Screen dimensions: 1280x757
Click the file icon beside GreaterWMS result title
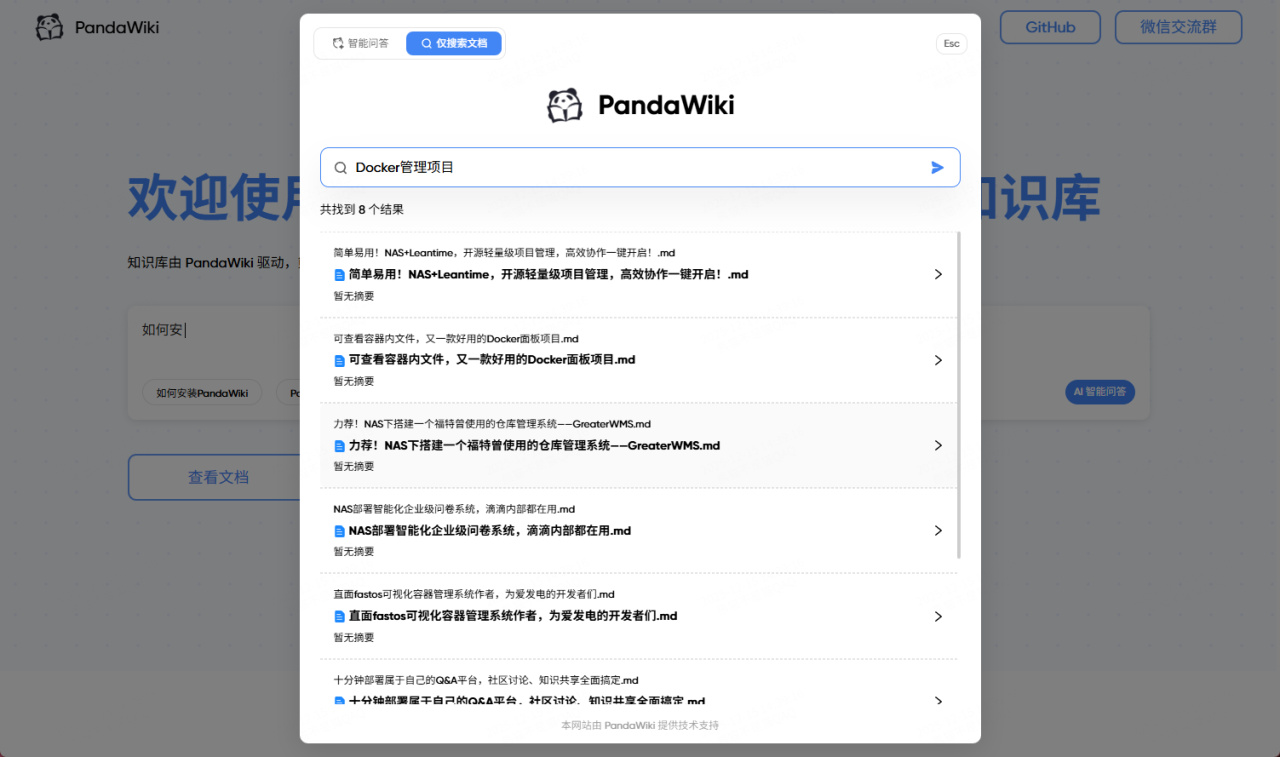[340, 445]
